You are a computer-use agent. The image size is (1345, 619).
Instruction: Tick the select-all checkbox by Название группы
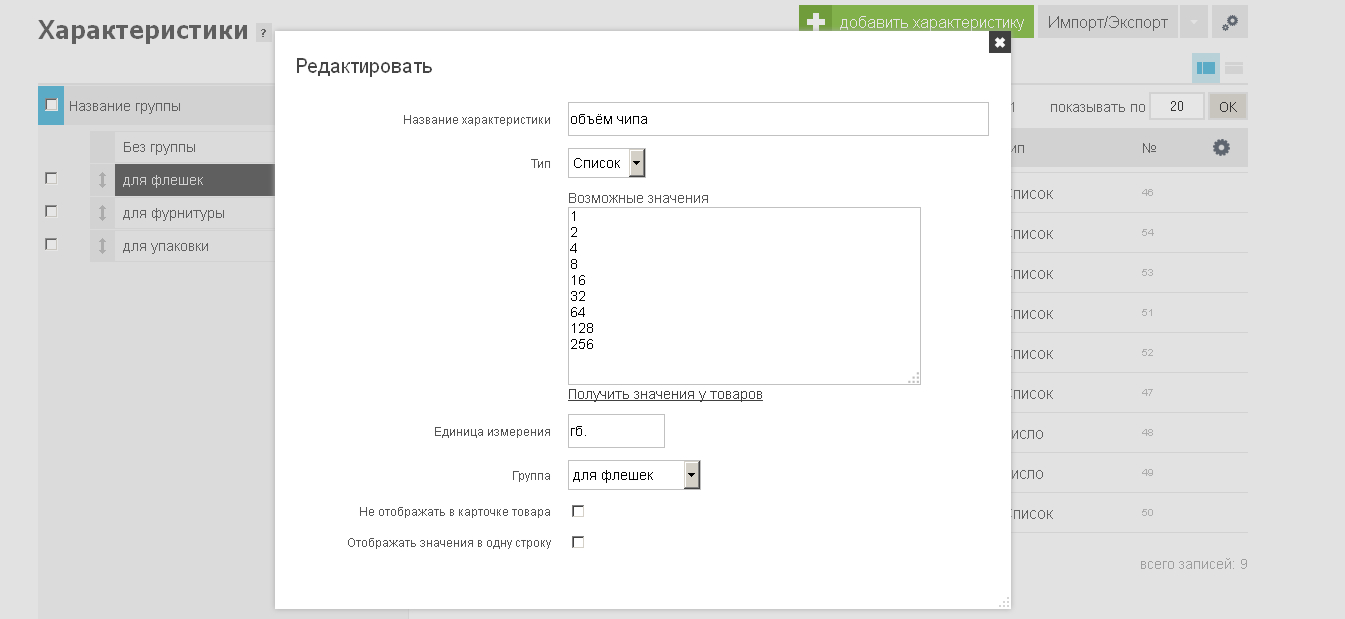point(52,105)
